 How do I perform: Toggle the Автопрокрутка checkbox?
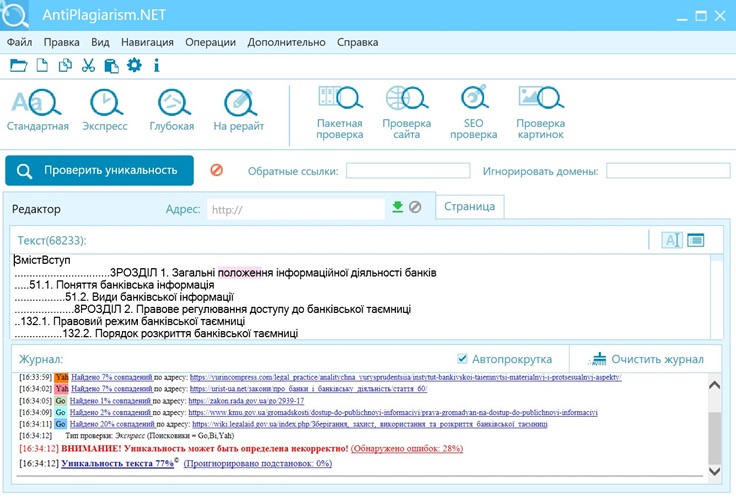pos(462,359)
